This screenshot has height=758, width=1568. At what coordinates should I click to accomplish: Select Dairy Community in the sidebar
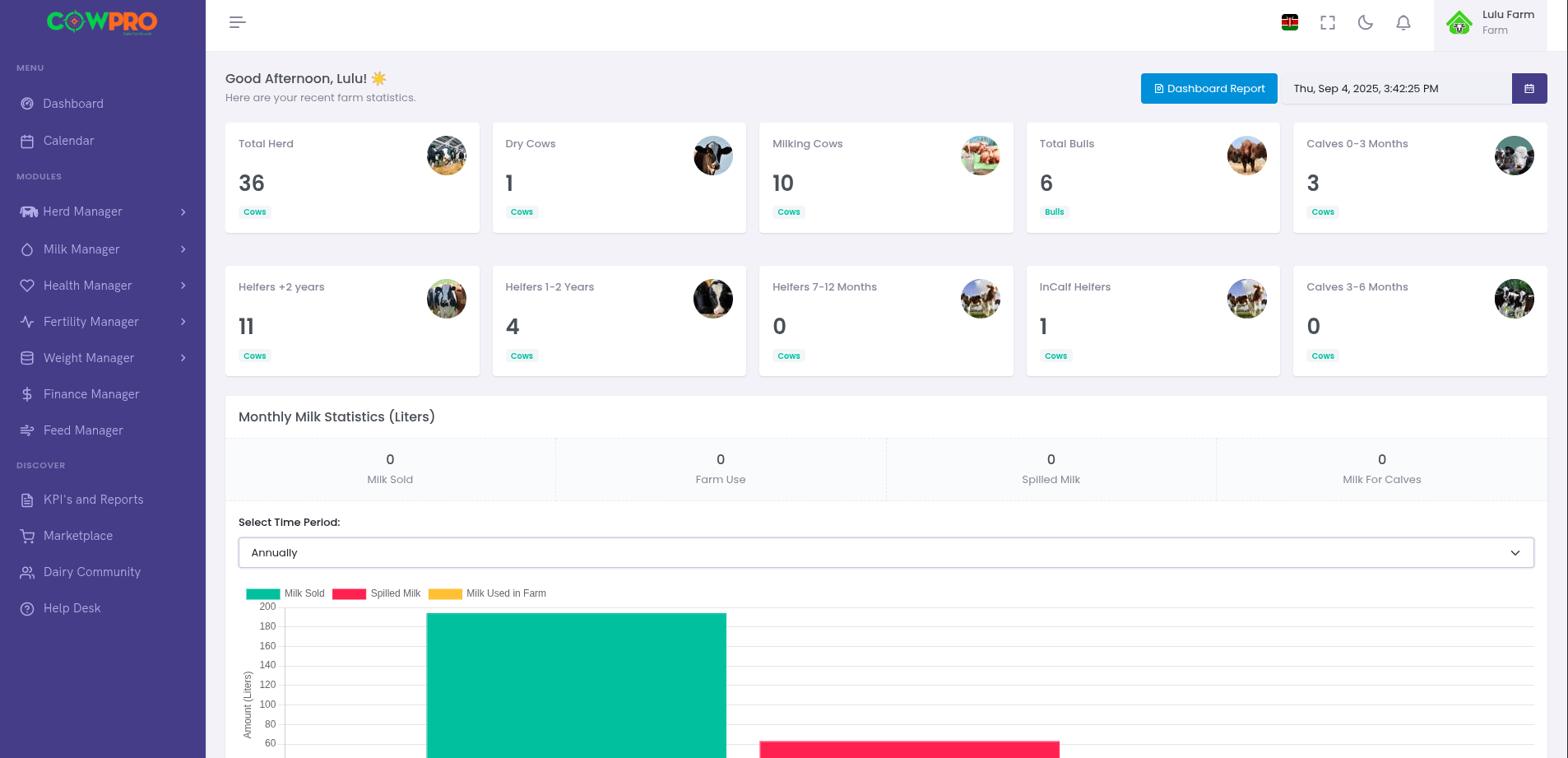tap(91, 571)
